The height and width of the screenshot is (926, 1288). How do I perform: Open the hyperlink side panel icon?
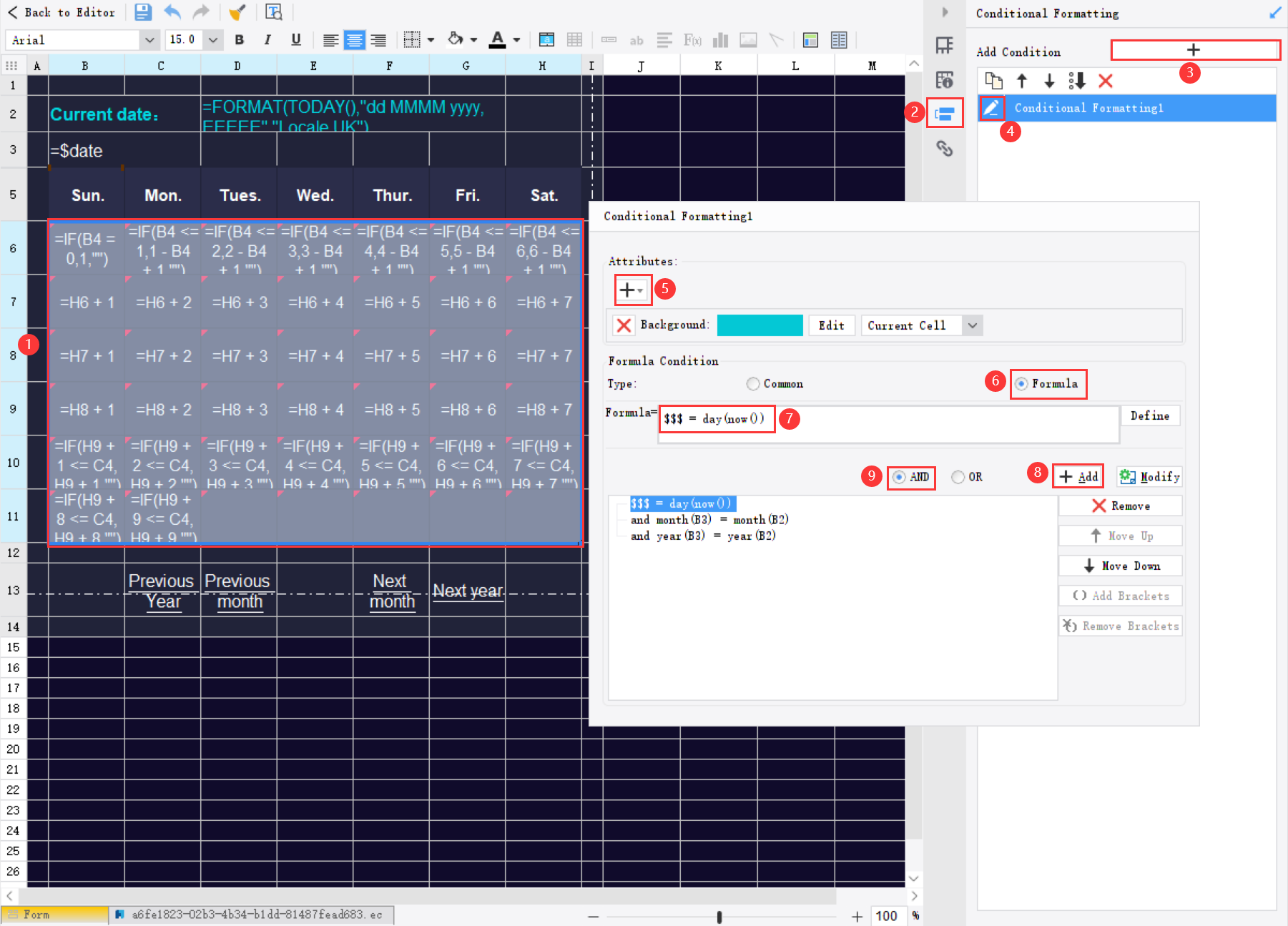click(x=945, y=148)
